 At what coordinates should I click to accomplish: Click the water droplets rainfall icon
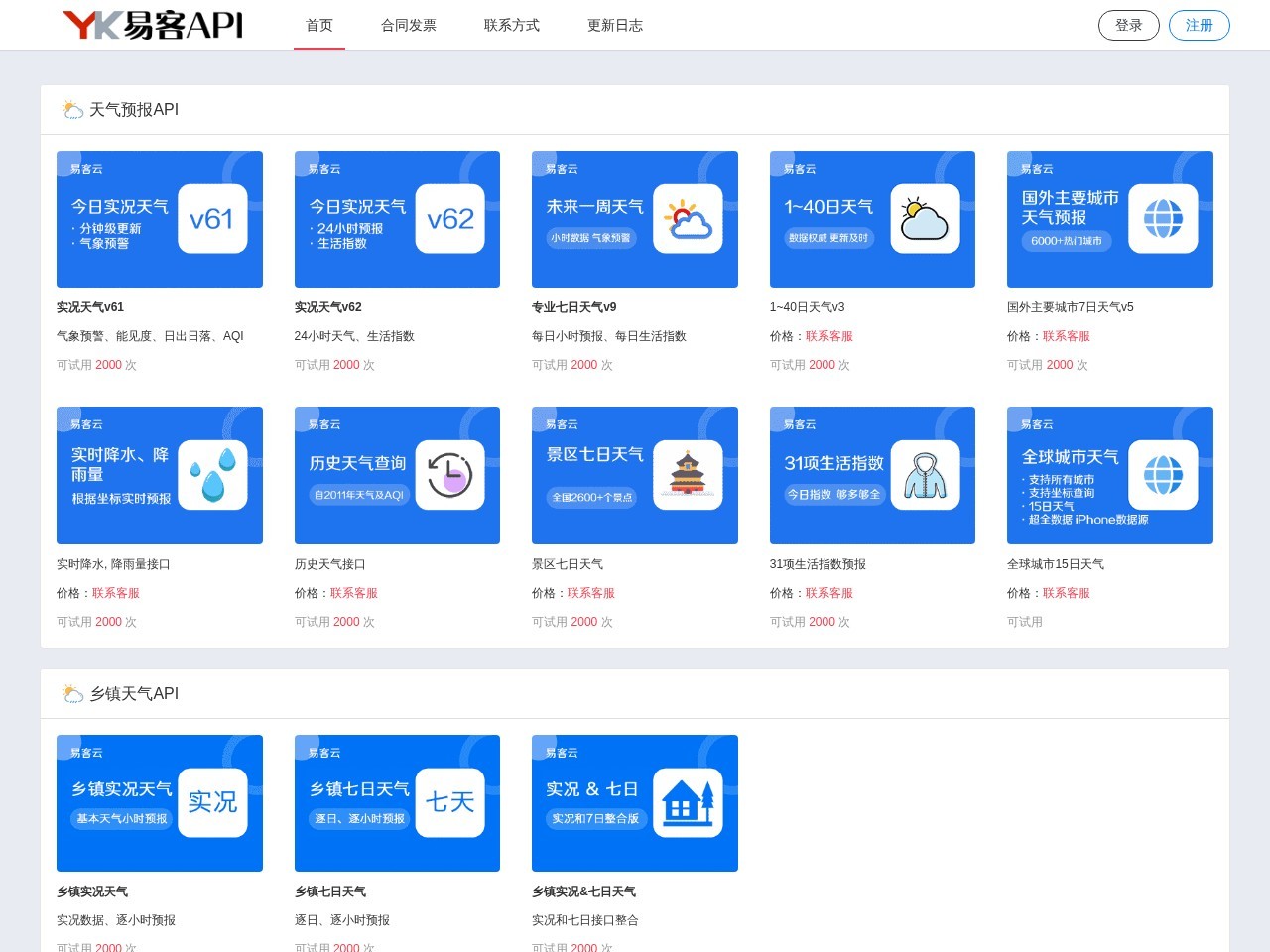click(x=212, y=475)
